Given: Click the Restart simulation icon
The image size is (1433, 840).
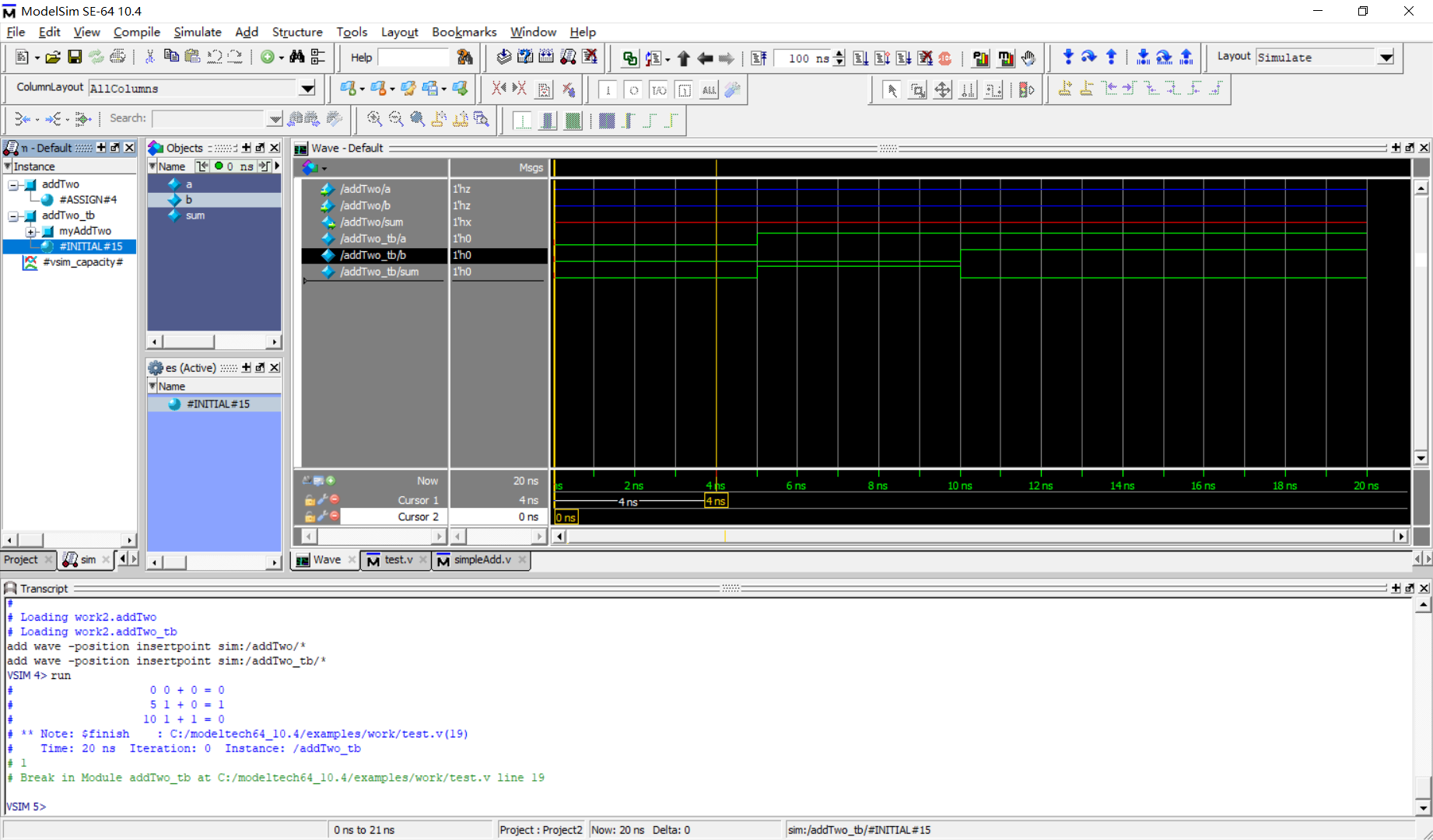Looking at the screenshot, I should point(759,58).
